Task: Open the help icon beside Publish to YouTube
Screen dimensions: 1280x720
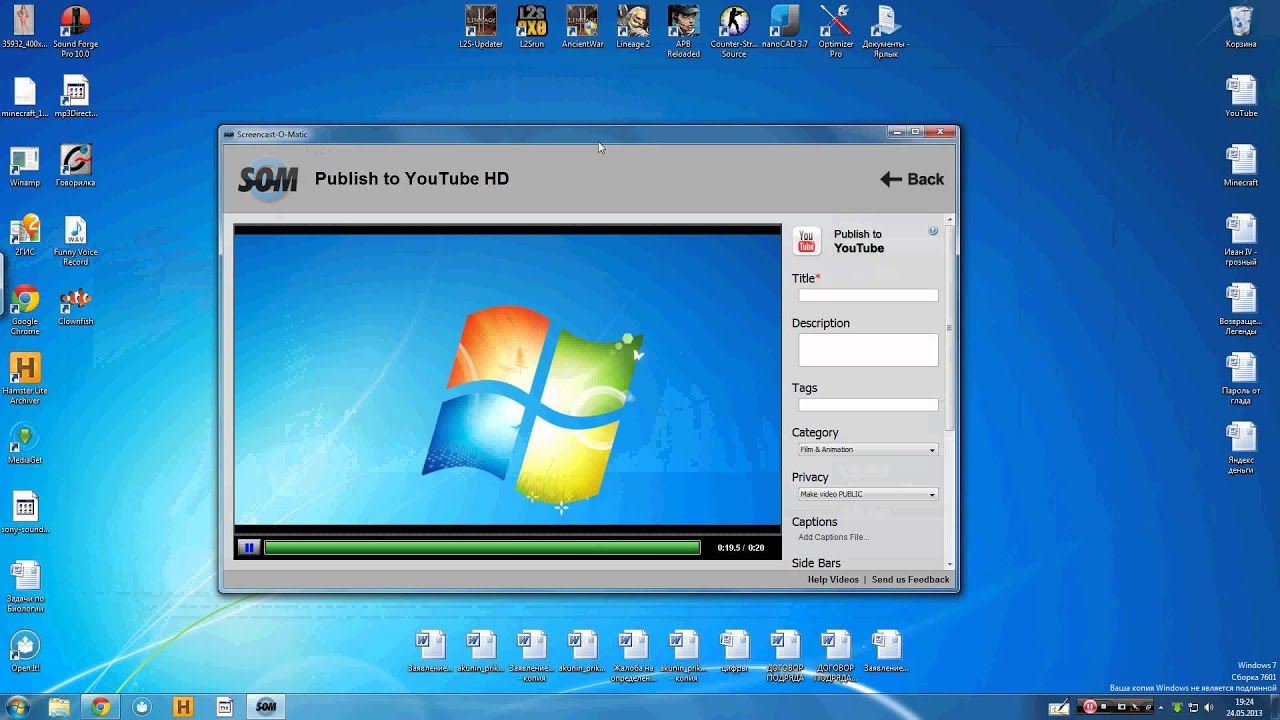Action: (933, 231)
